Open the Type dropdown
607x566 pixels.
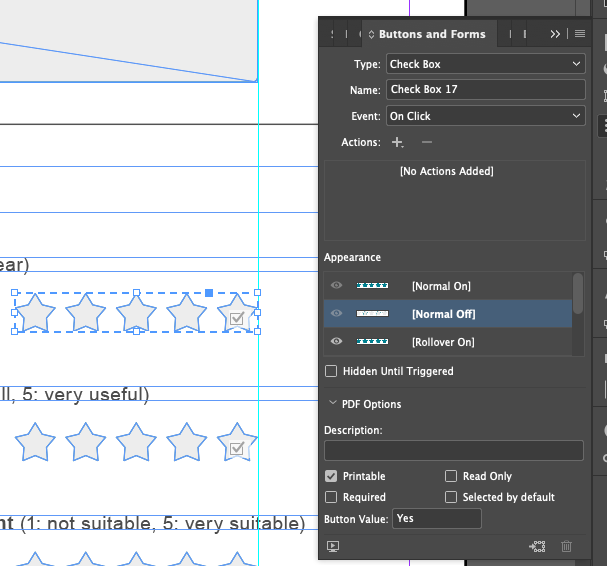pyautogui.click(x=485, y=64)
